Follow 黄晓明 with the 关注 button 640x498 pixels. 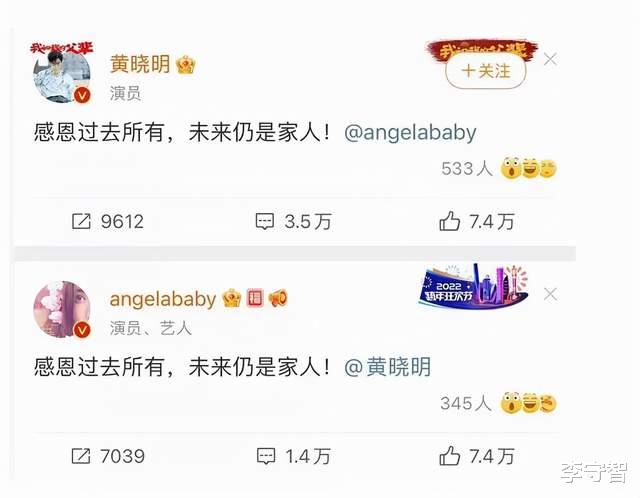pyautogui.click(x=486, y=71)
